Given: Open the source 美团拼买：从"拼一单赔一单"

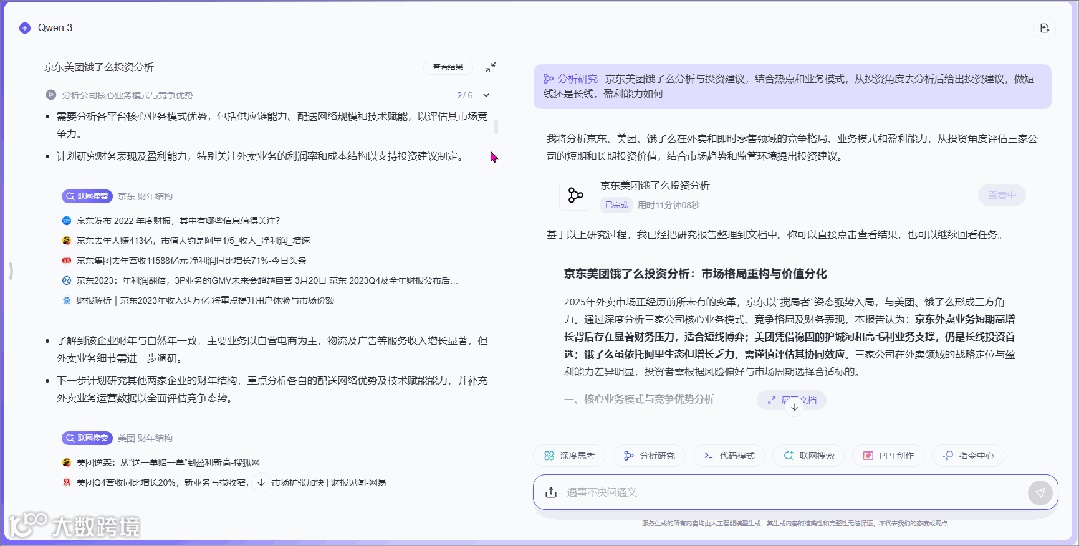Looking at the screenshot, I should pyautogui.click(x=167, y=463).
